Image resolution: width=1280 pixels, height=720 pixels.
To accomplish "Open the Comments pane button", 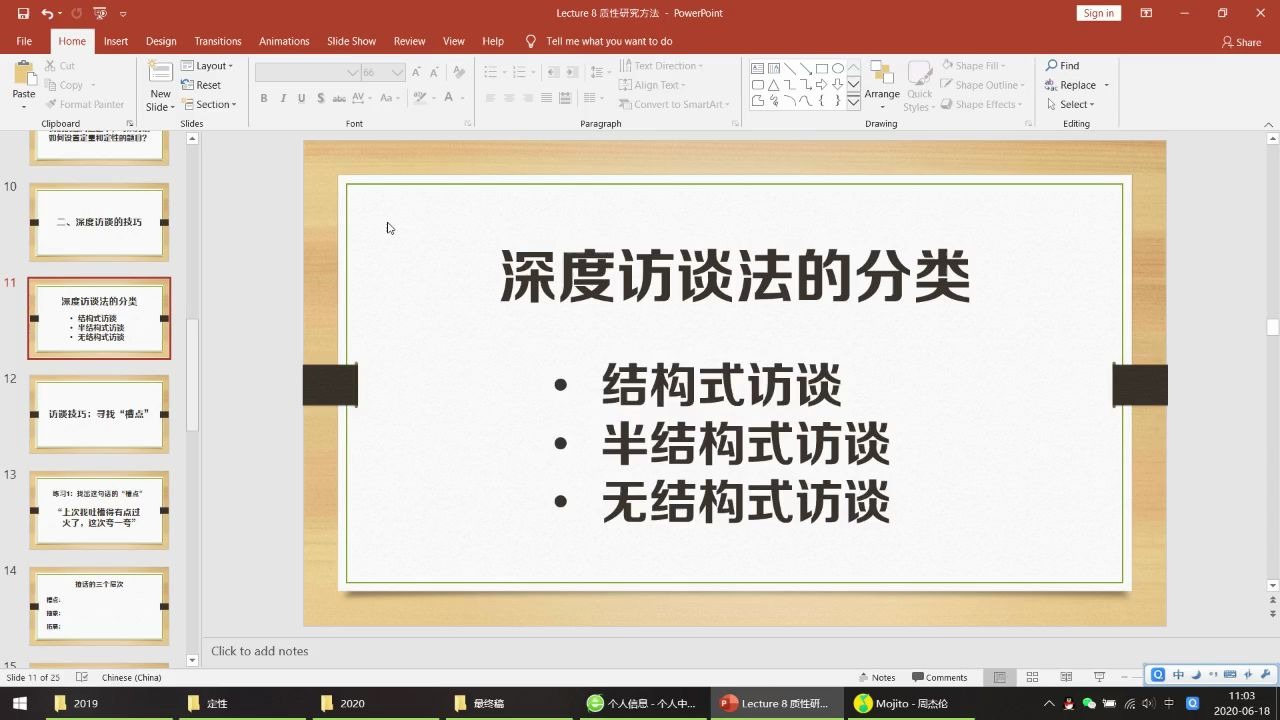I will click(x=939, y=677).
